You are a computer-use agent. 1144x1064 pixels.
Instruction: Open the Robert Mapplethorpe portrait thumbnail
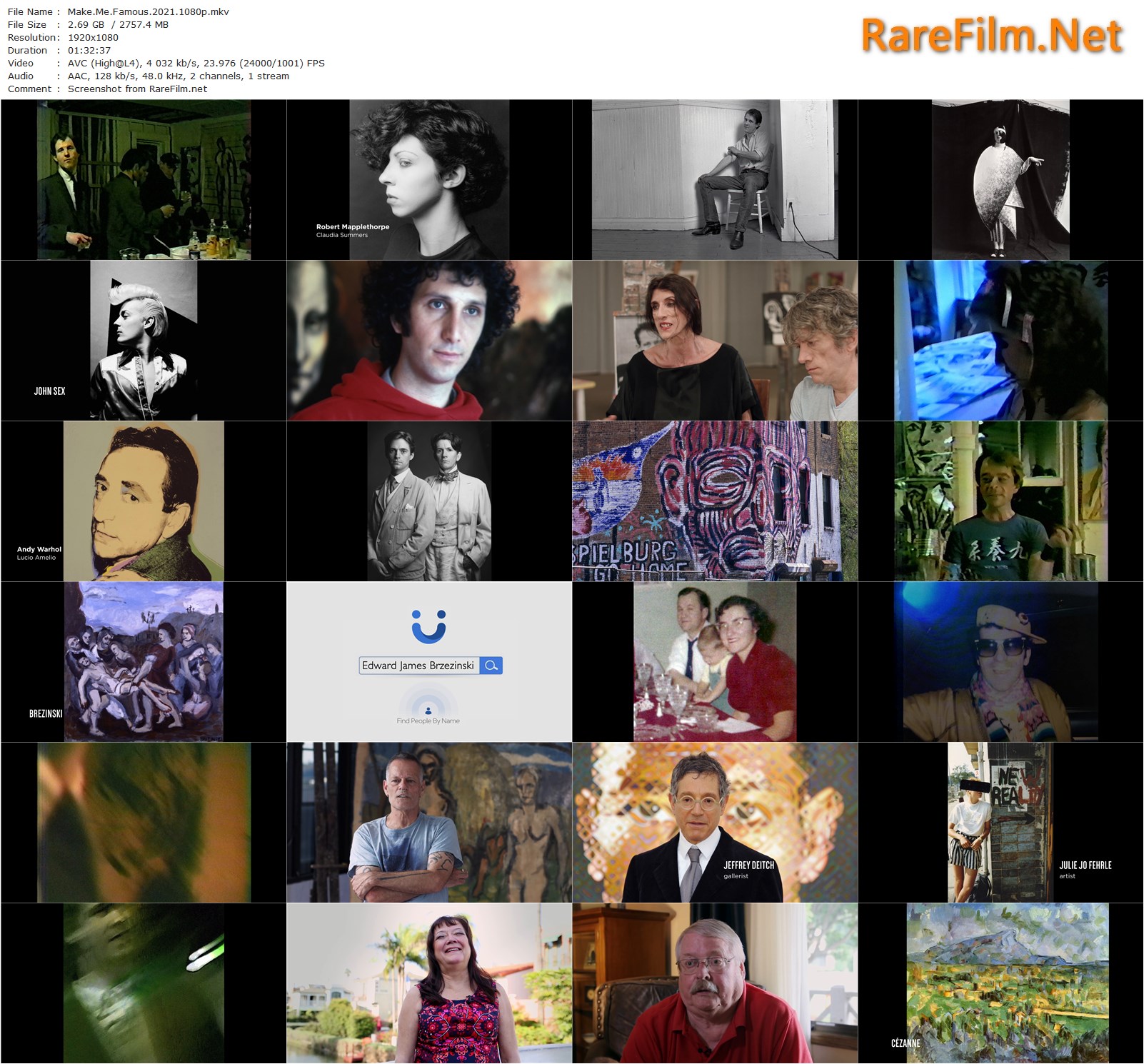tap(429, 179)
